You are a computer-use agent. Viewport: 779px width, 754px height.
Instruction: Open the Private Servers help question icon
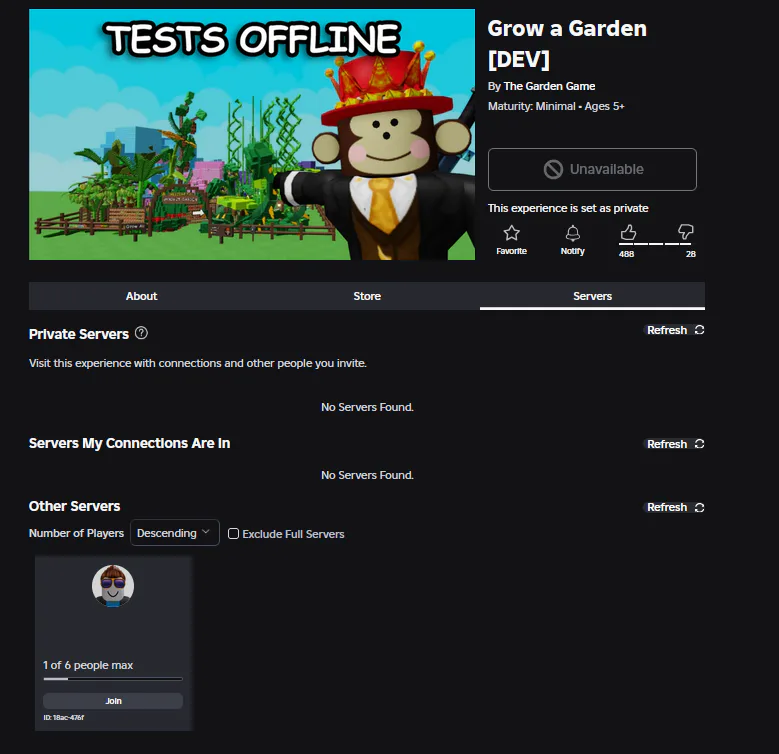[141, 333]
